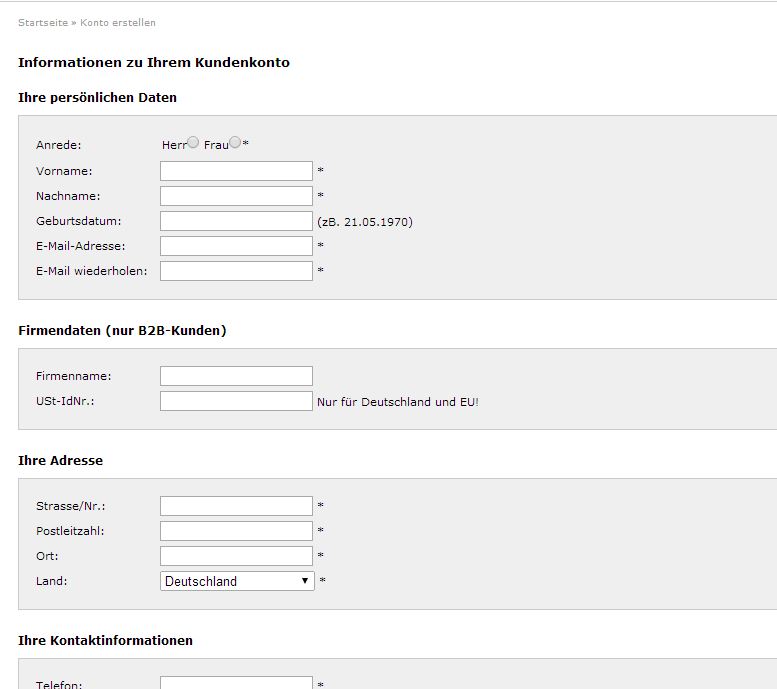Click the Telefon input field
Screen dimensions: 777x689
click(236, 683)
